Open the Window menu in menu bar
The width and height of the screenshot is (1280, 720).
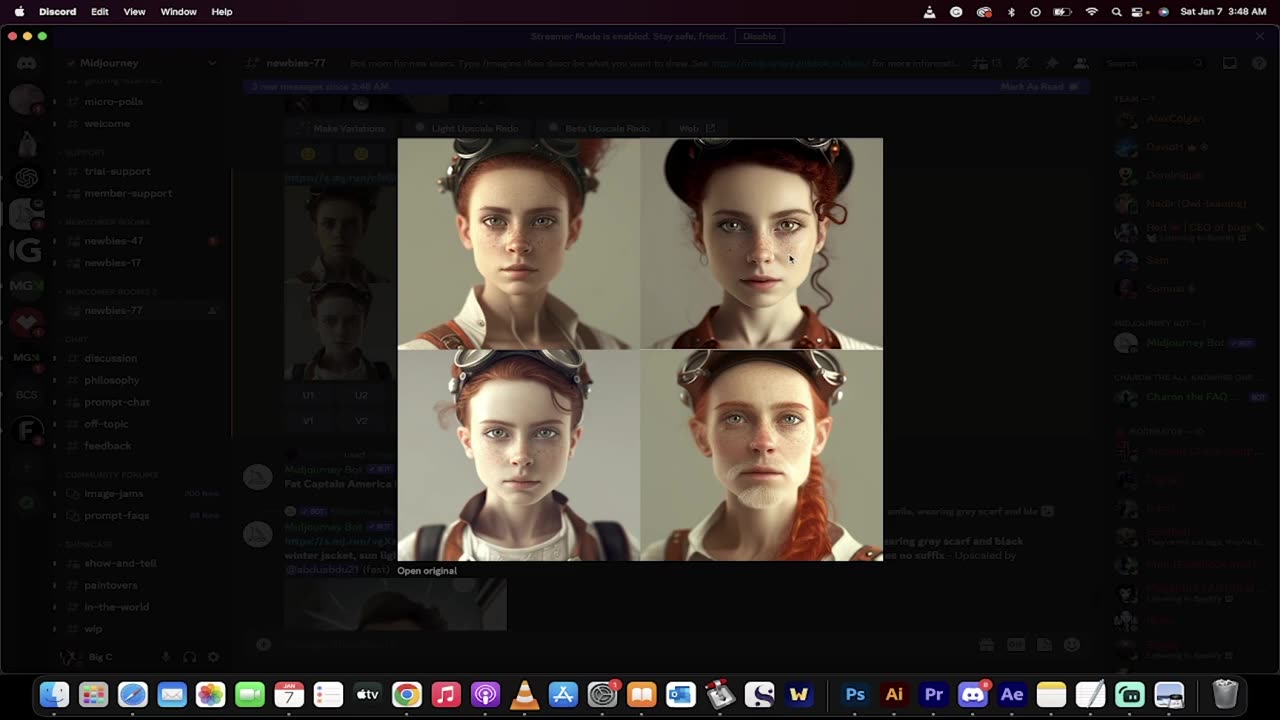178,12
